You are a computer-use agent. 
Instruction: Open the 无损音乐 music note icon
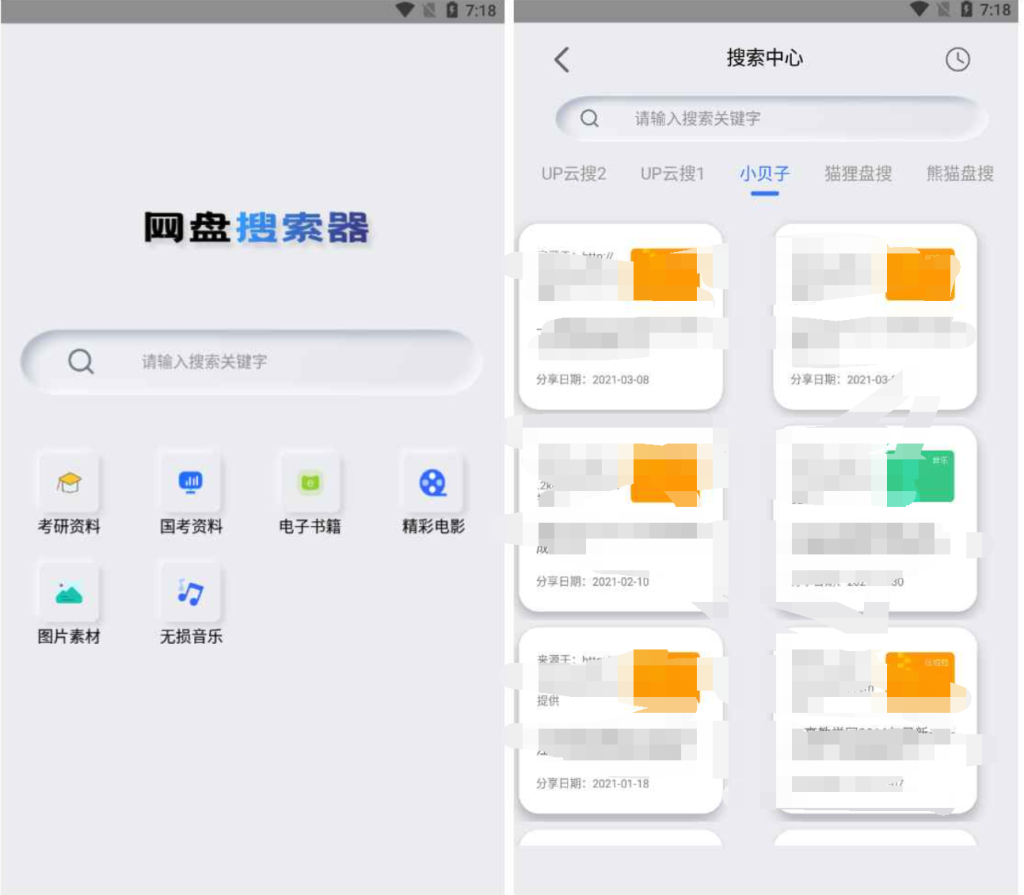(x=191, y=593)
